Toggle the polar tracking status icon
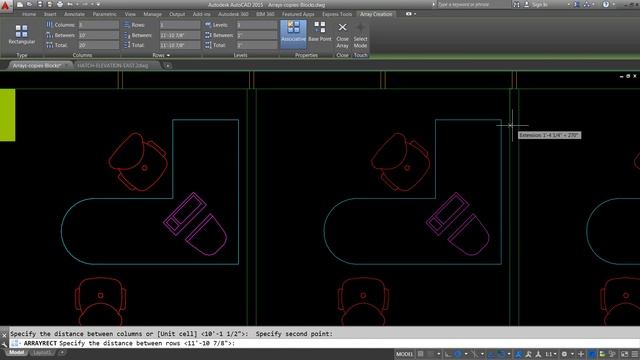 pyautogui.click(x=458, y=354)
